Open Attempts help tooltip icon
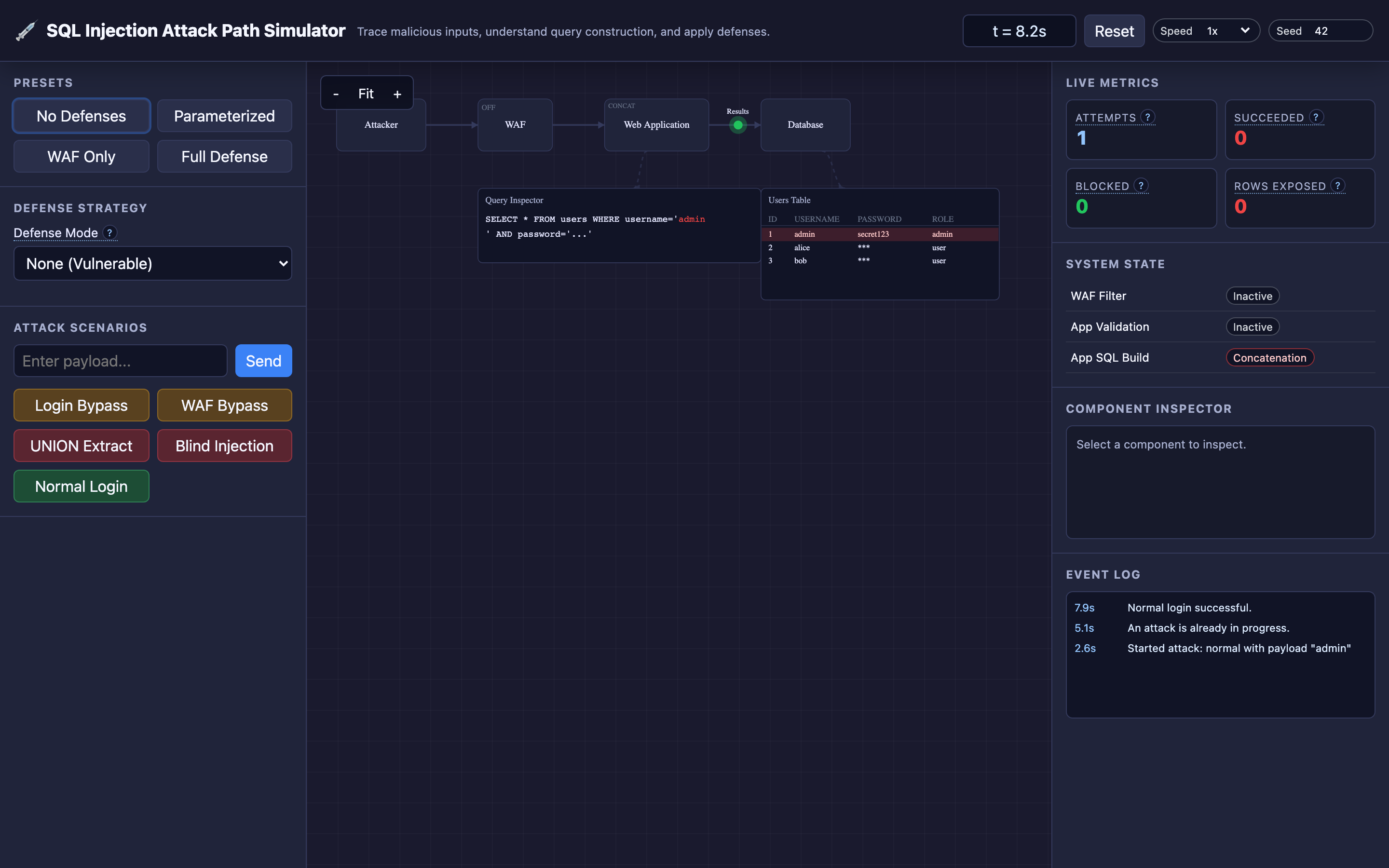 click(1148, 117)
